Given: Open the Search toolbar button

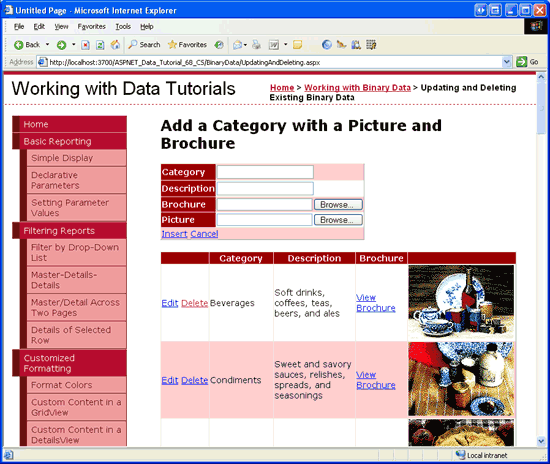Looking at the screenshot, I should pos(144,45).
